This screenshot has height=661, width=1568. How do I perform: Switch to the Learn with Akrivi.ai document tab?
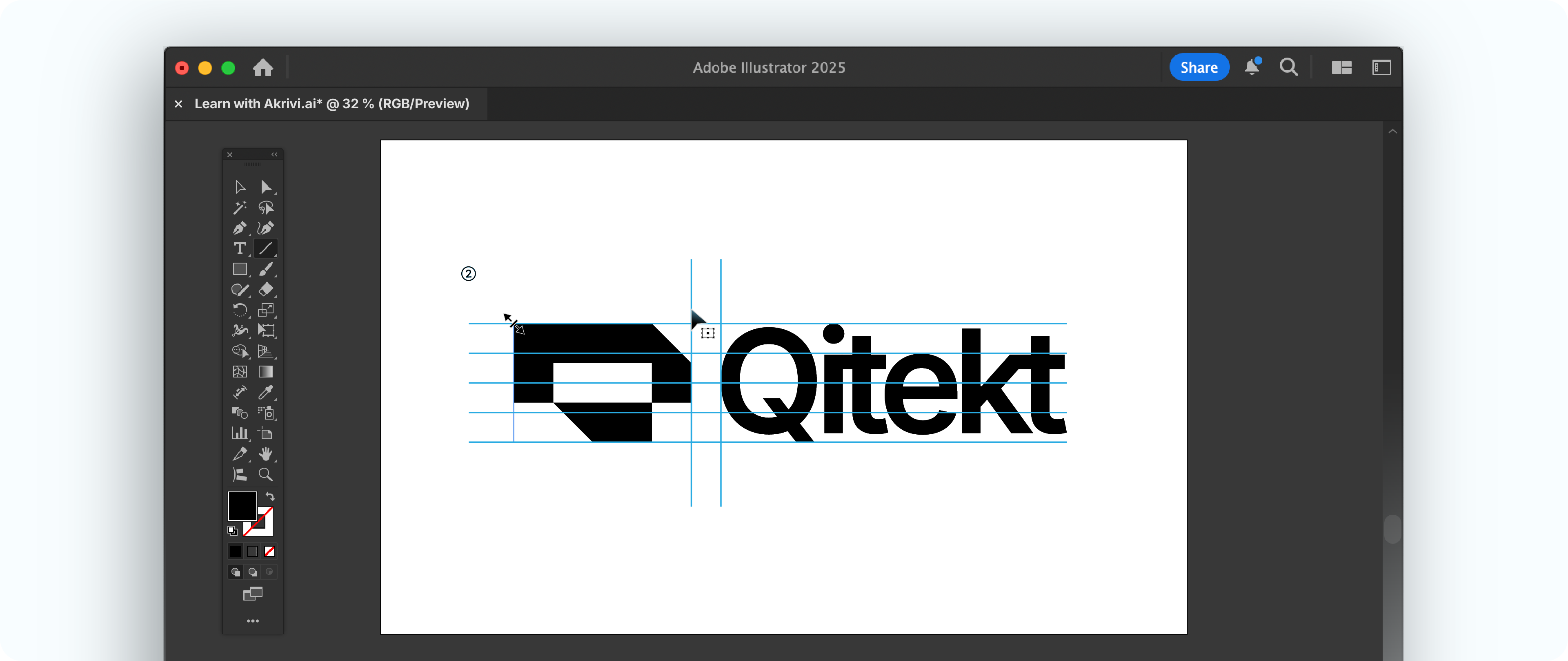coord(332,104)
